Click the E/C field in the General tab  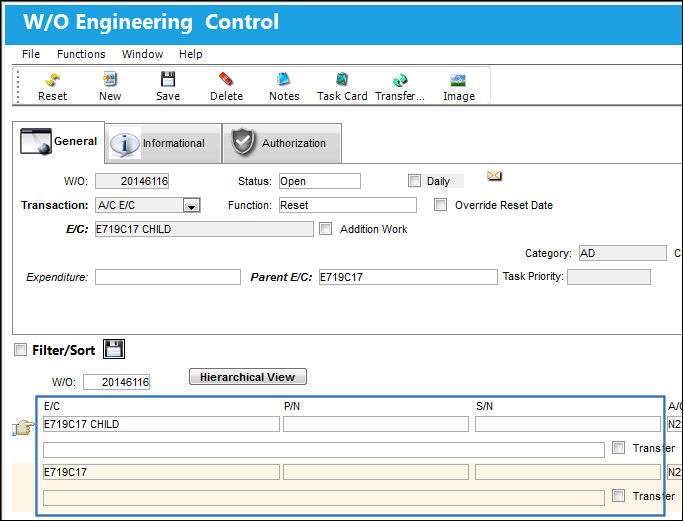click(x=204, y=229)
